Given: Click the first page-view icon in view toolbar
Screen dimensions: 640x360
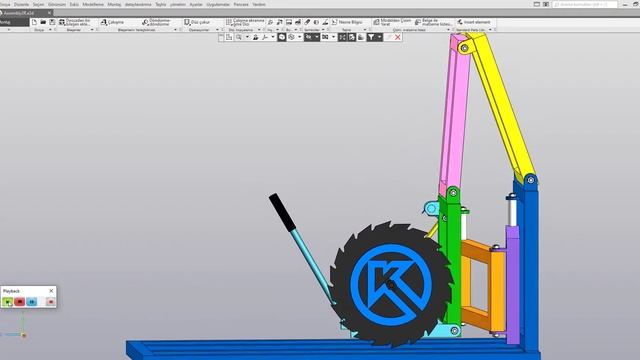Looking at the screenshot, I should click(x=221, y=37).
